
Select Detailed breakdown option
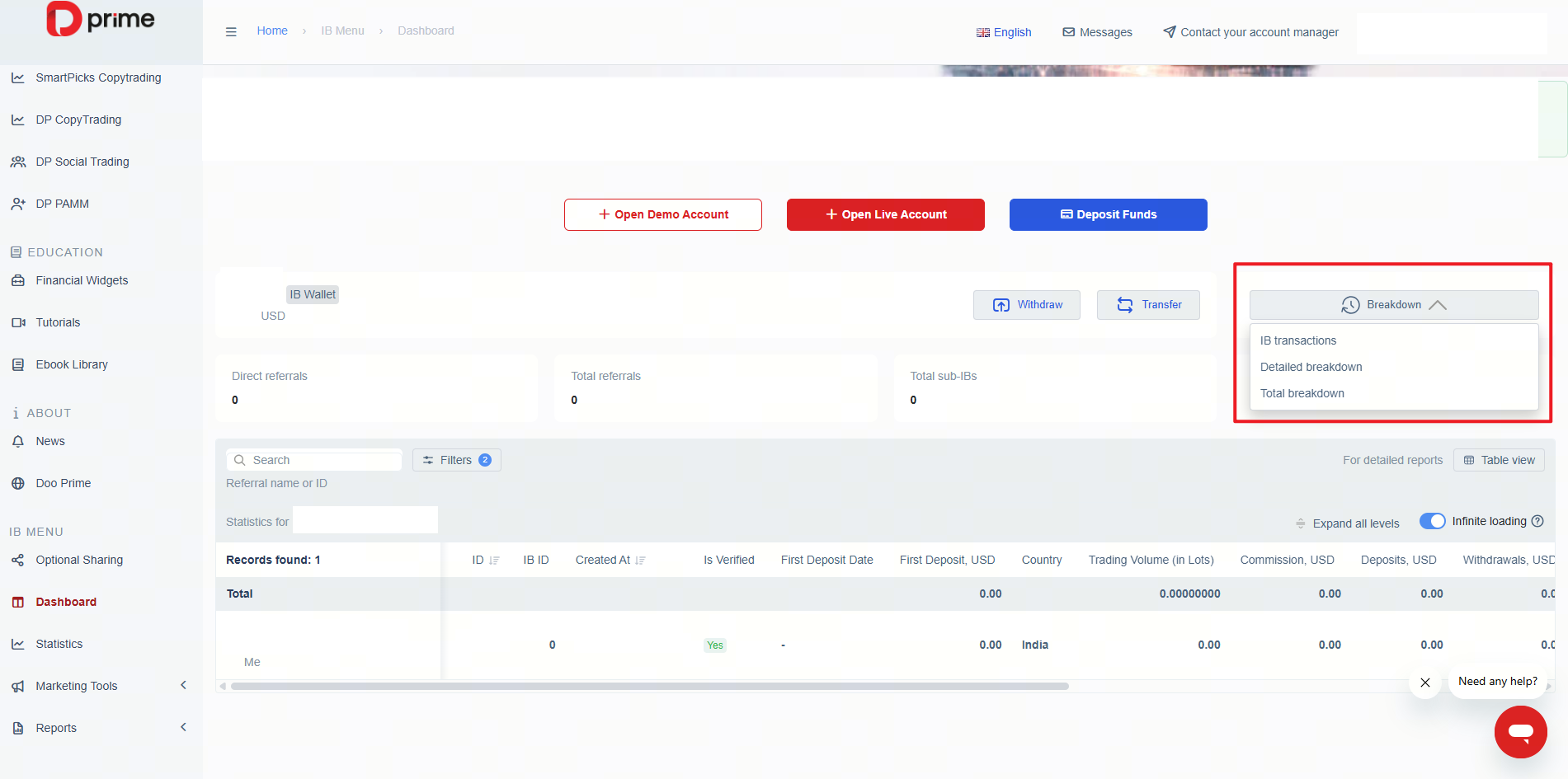[x=1311, y=367]
